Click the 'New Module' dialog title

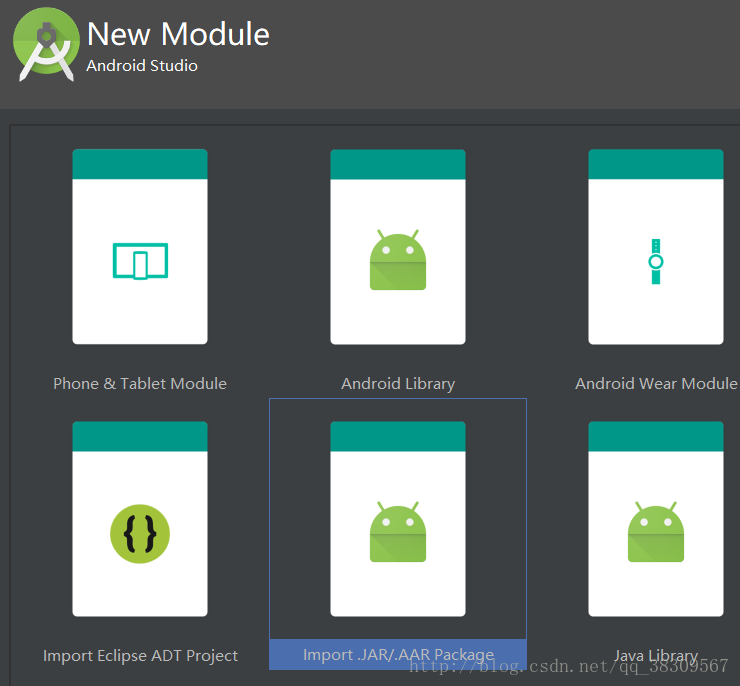(178, 34)
